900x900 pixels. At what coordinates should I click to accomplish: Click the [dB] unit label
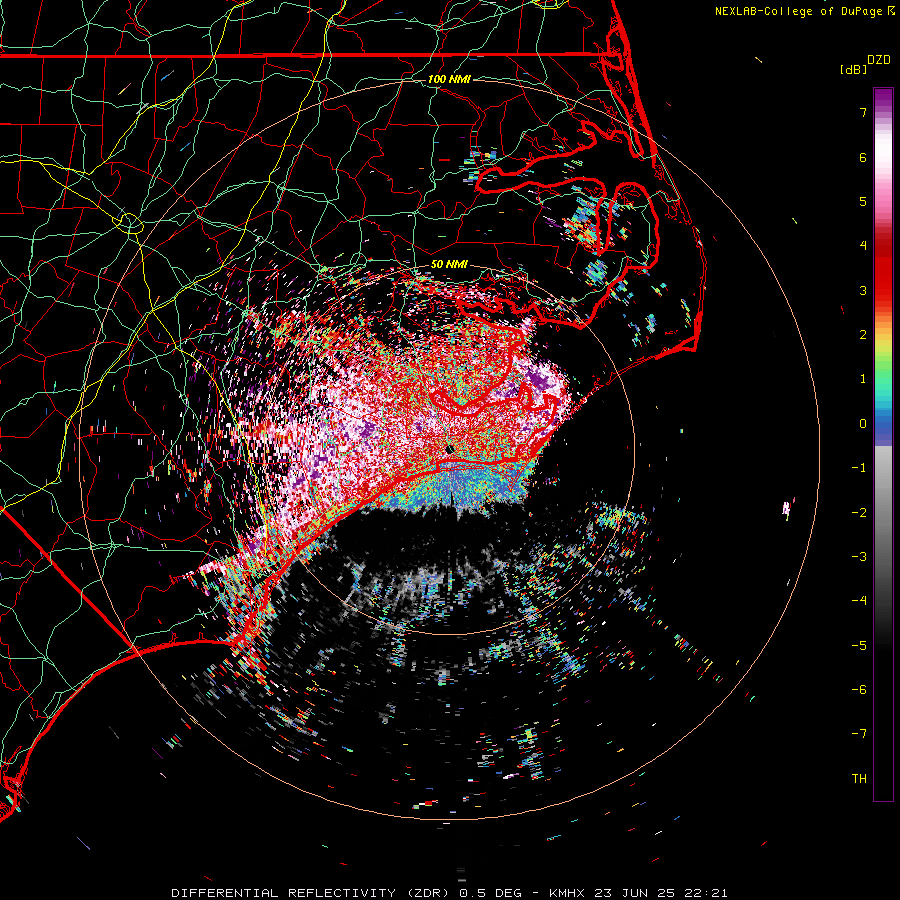click(x=854, y=70)
